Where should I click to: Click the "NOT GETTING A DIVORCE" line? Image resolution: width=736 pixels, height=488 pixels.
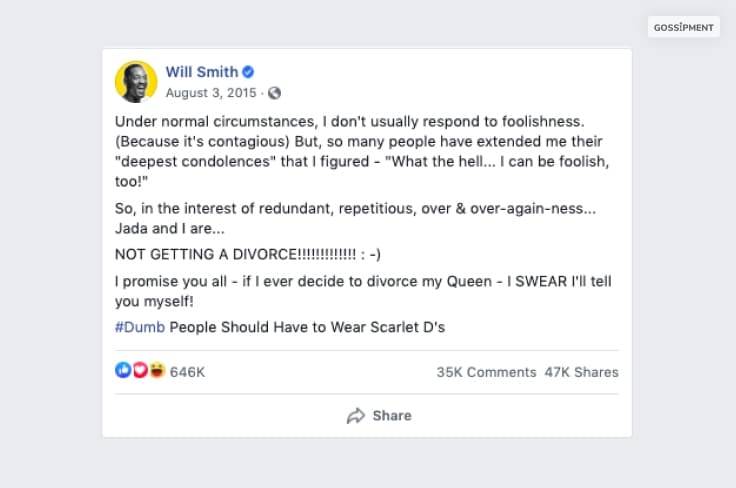pyautogui.click(x=248, y=254)
